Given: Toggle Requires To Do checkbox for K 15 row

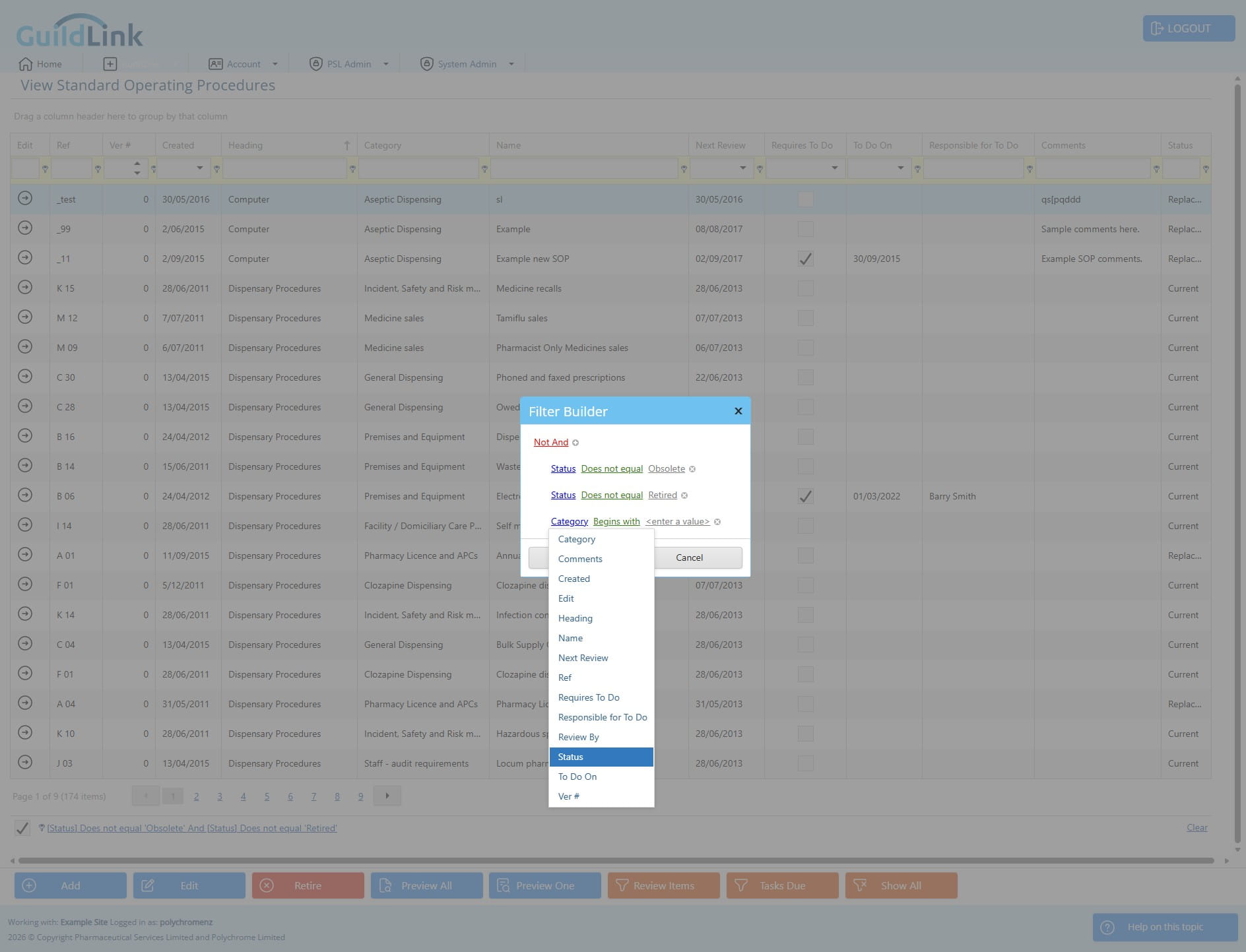Looking at the screenshot, I should [x=805, y=288].
